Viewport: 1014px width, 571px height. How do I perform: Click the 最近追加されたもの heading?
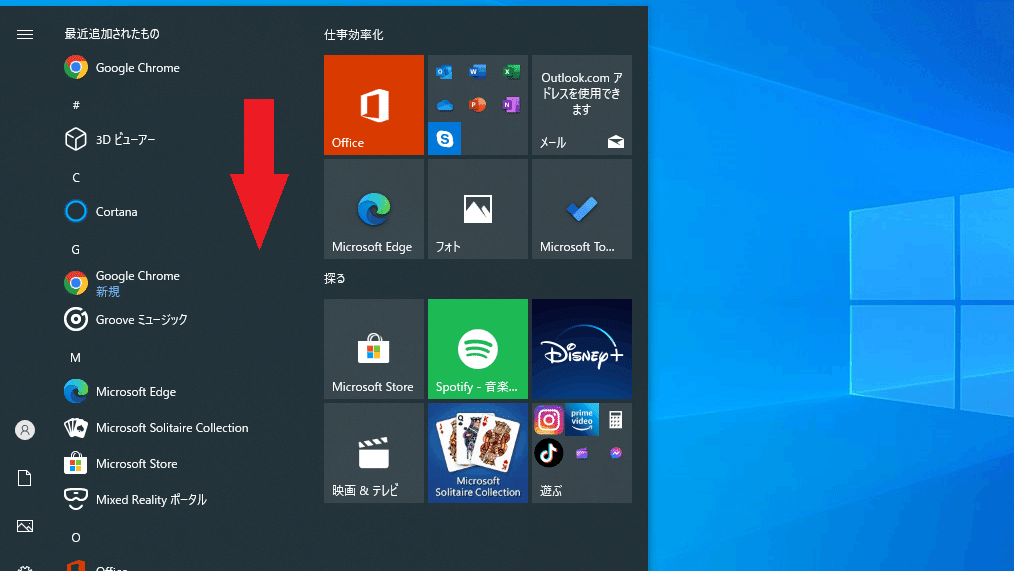[x=112, y=34]
